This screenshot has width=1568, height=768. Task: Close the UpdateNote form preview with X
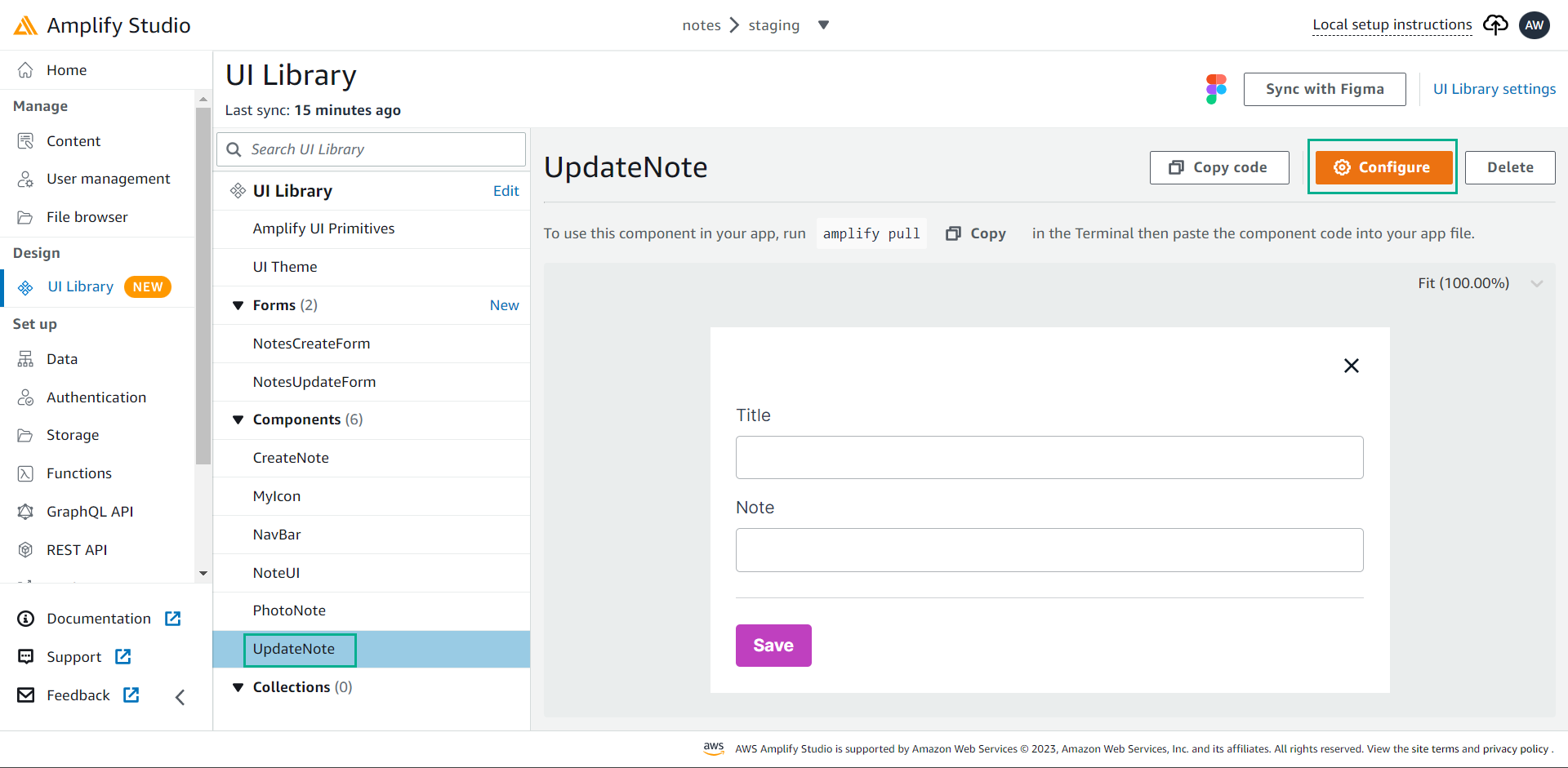pyautogui.click(x=1352, y=366)
